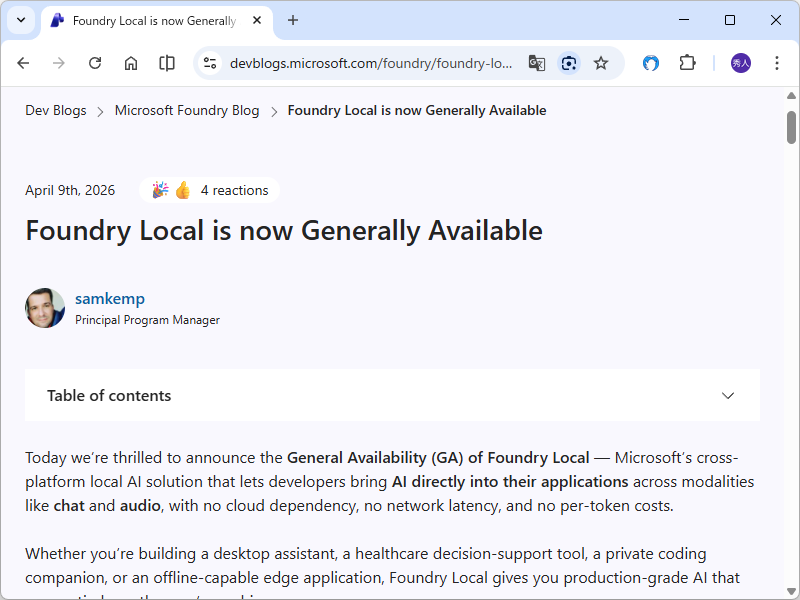Screen dimensions: 800x600
Task: Open the split view icon
Action: click(x=167, y=63)
